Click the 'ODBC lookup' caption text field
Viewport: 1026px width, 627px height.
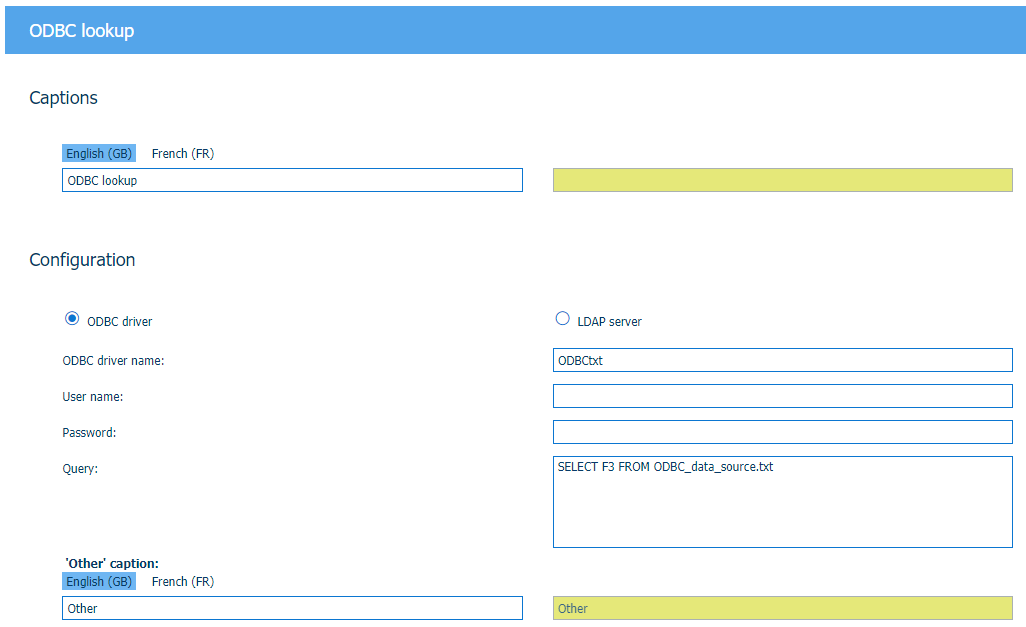[x=292, y=180]
